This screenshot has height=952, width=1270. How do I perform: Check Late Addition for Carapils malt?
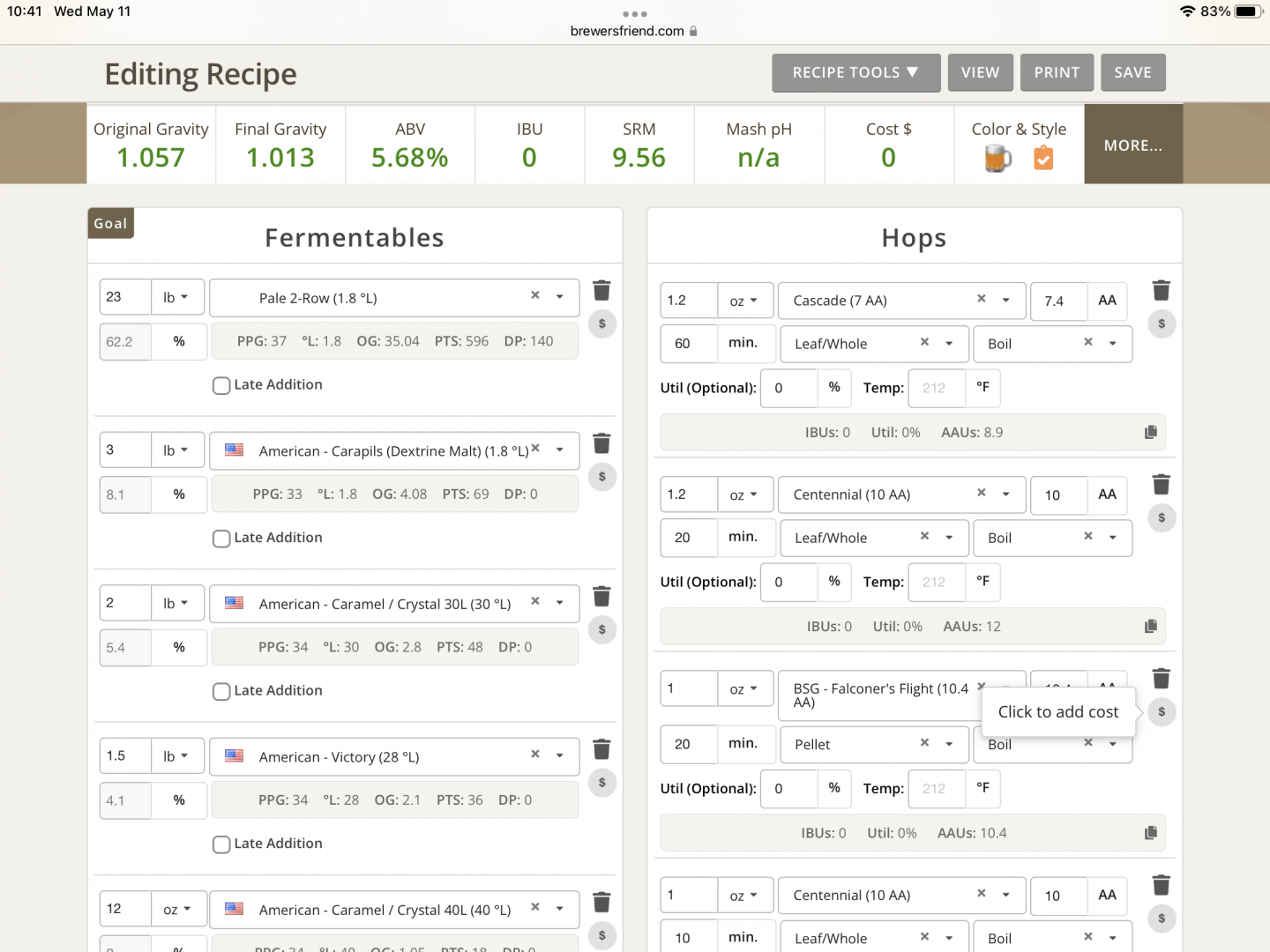coord(221,539)
